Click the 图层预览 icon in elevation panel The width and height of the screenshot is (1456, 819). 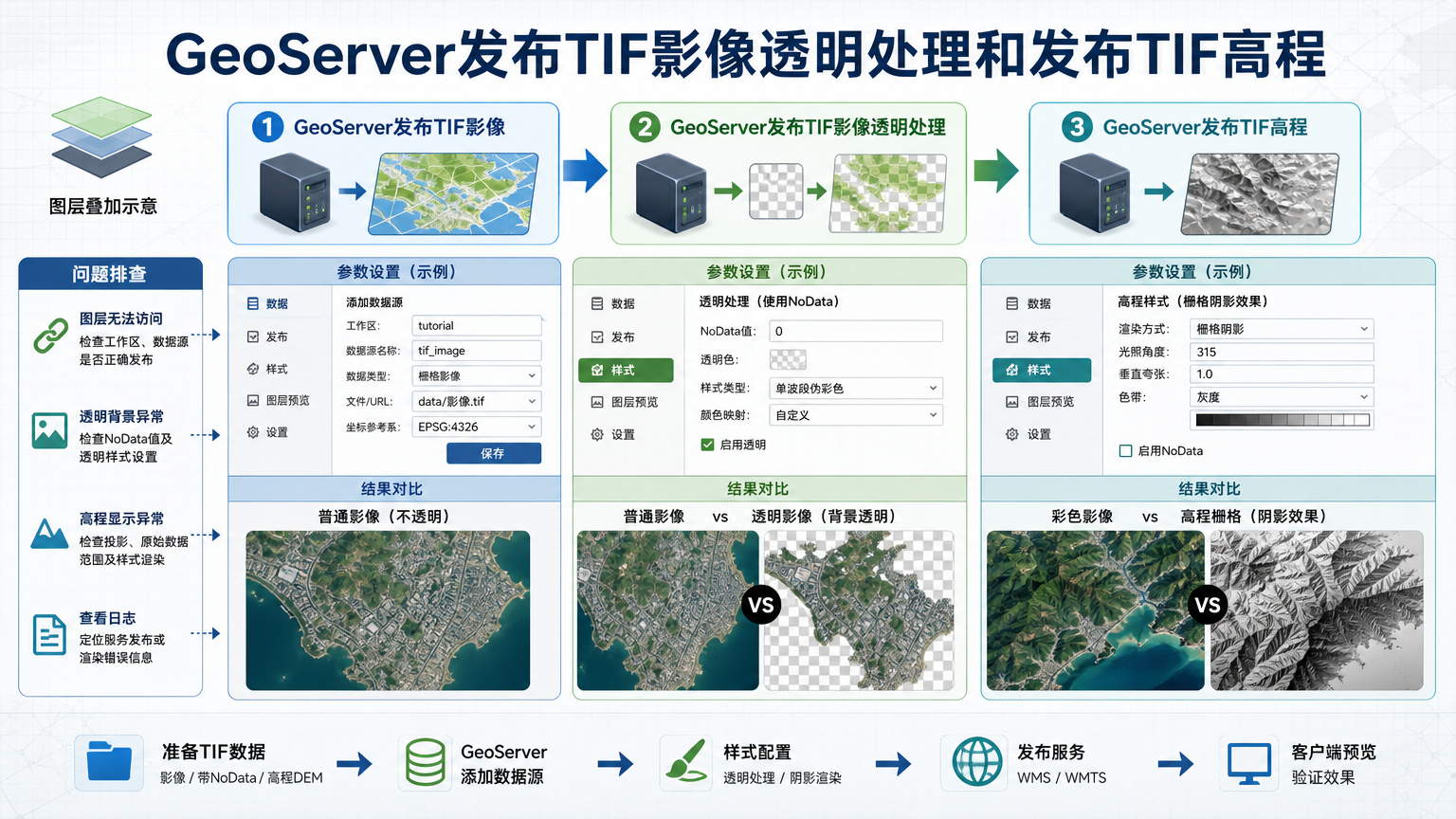pyautogui.click(x=1011, y=402)
